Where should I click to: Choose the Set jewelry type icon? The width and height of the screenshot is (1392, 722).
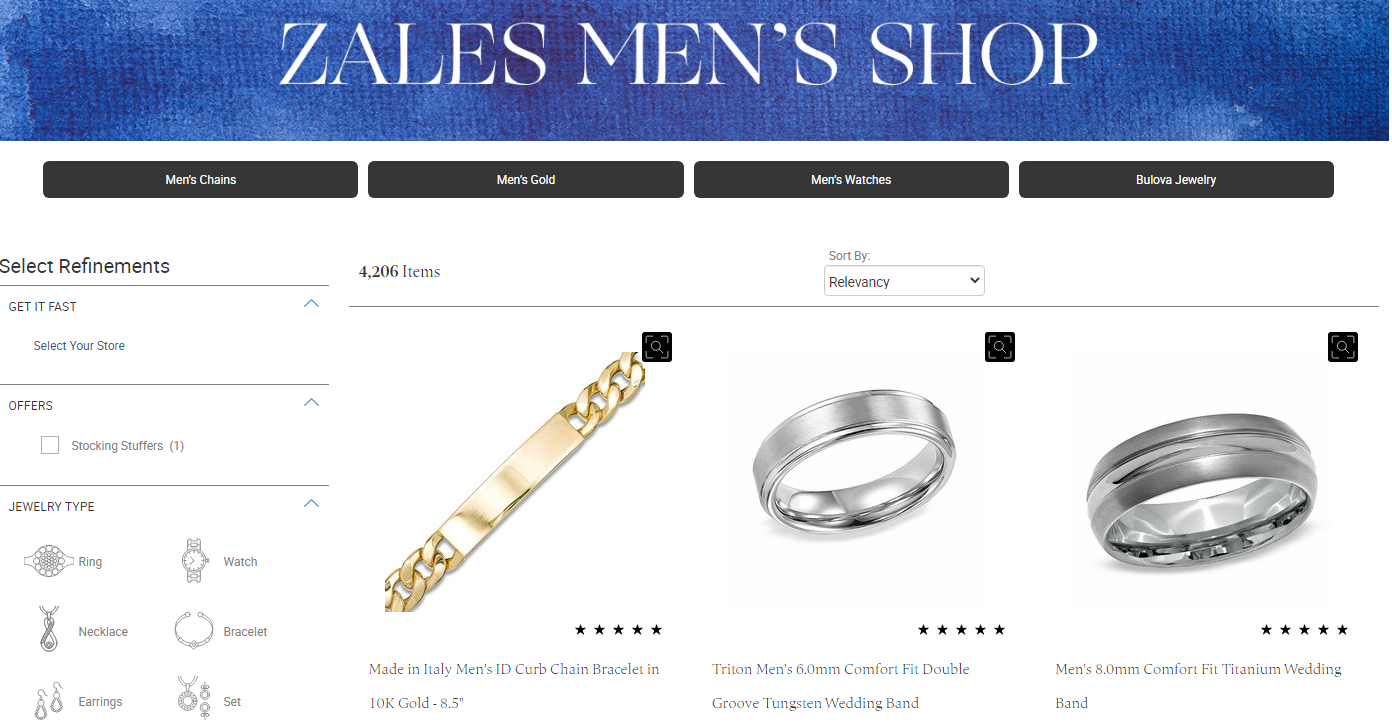click(194, 699)
